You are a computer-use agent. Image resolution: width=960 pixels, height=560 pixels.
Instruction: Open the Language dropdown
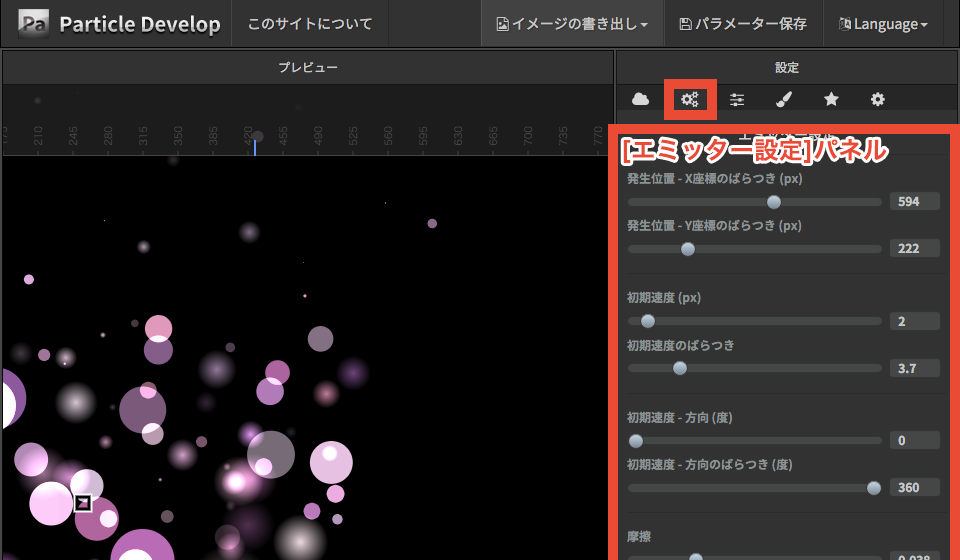[x=883, y=23]
